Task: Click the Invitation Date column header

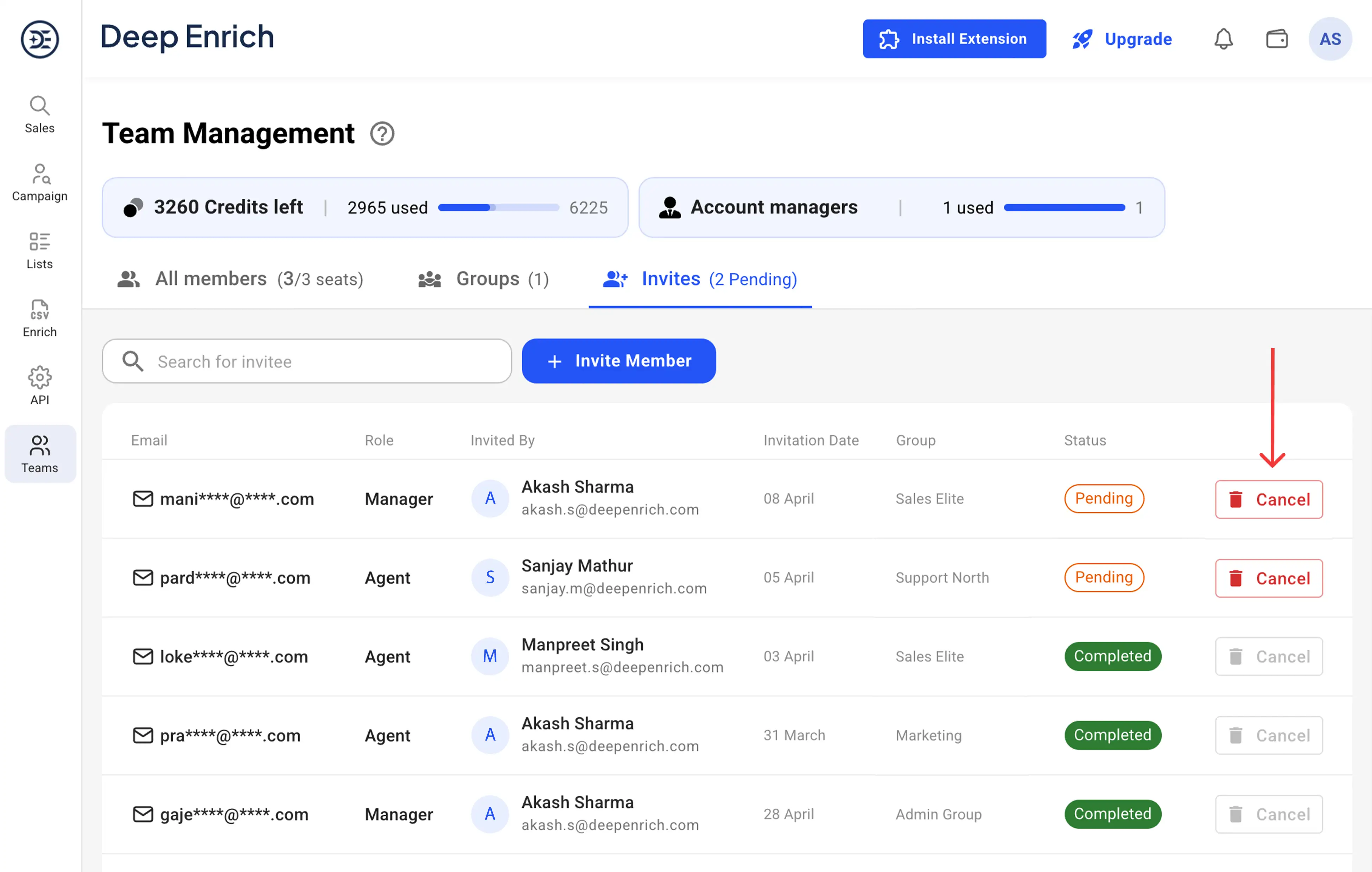Action: pyautogui.click(x=811, y=440)
